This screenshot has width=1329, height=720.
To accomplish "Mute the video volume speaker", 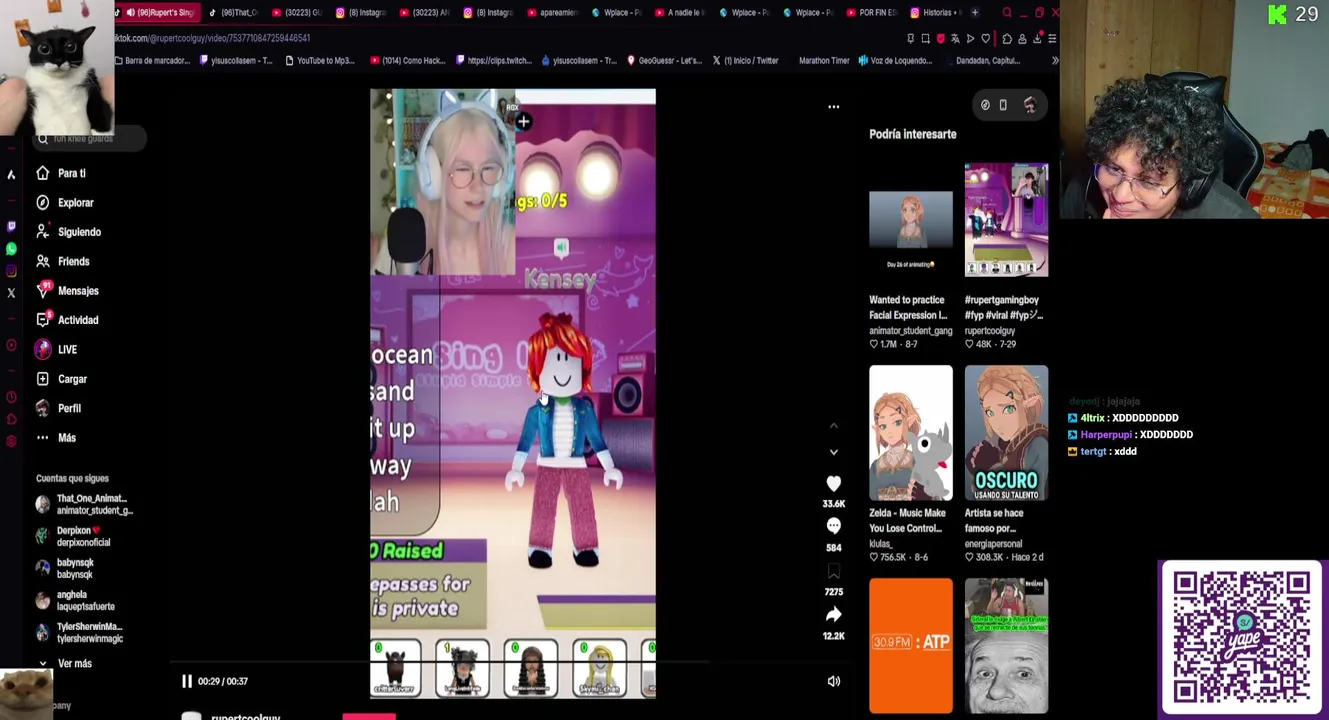I will click(x=833, y=681).
